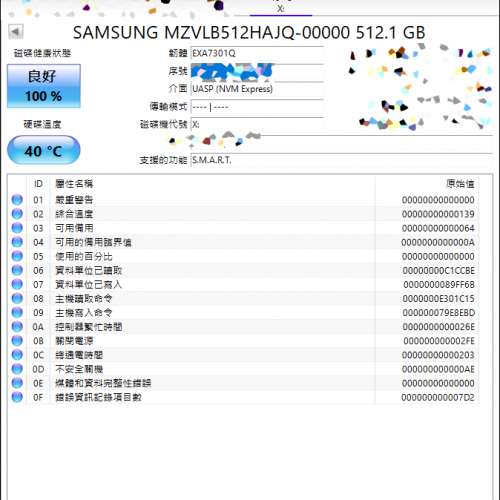Click the 硬碟溫度 label

[42, 125]
